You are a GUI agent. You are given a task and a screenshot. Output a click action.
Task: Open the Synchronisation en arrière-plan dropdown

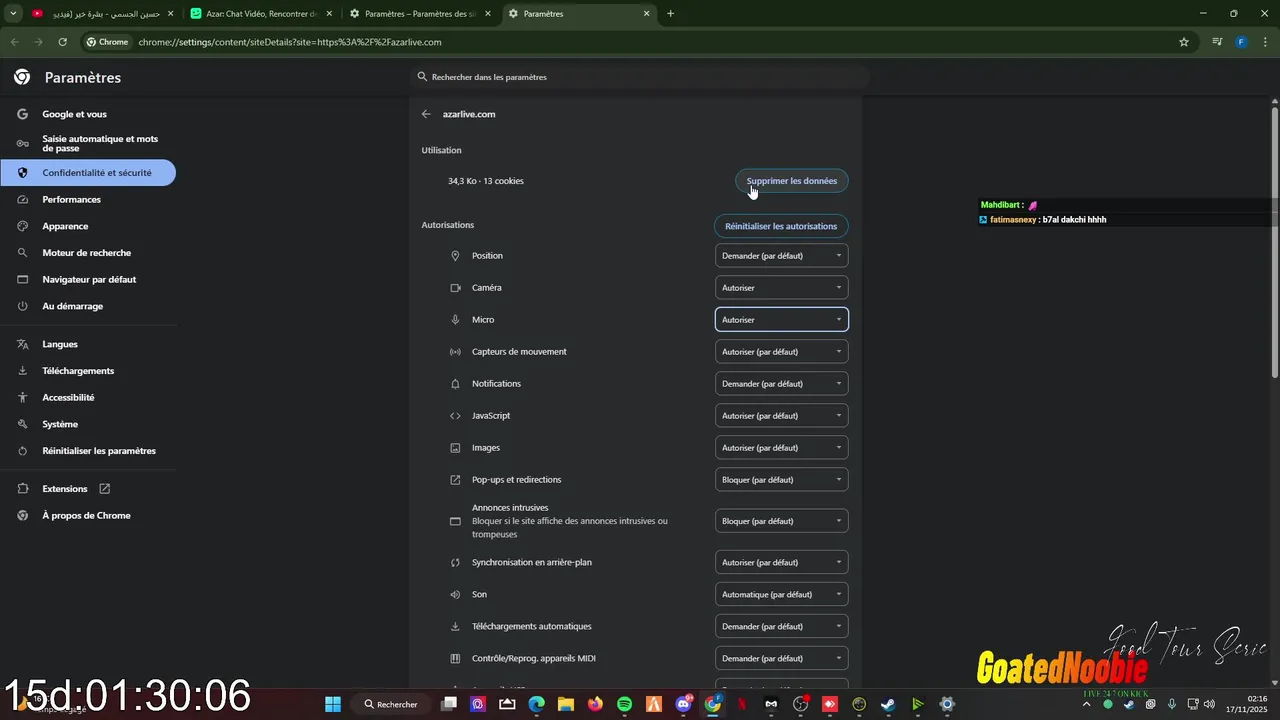tap(782, 562)
